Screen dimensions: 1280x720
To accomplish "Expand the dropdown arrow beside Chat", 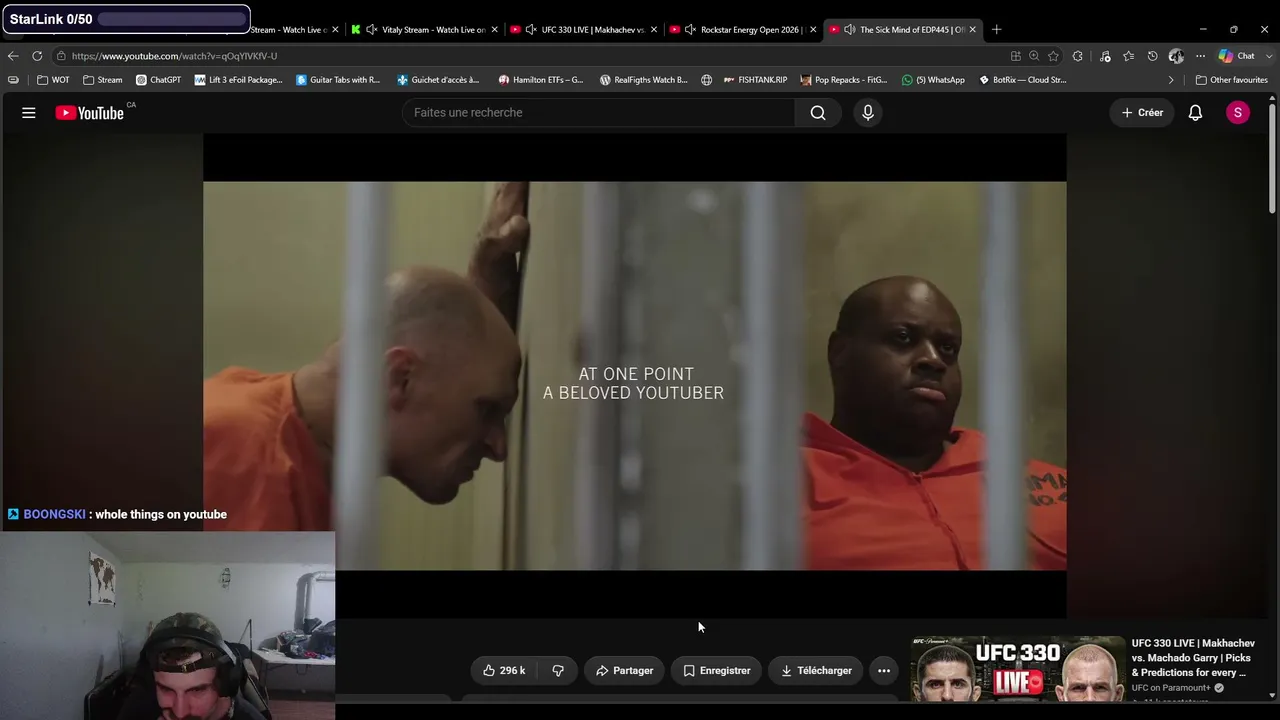I will coord(1268,56).
